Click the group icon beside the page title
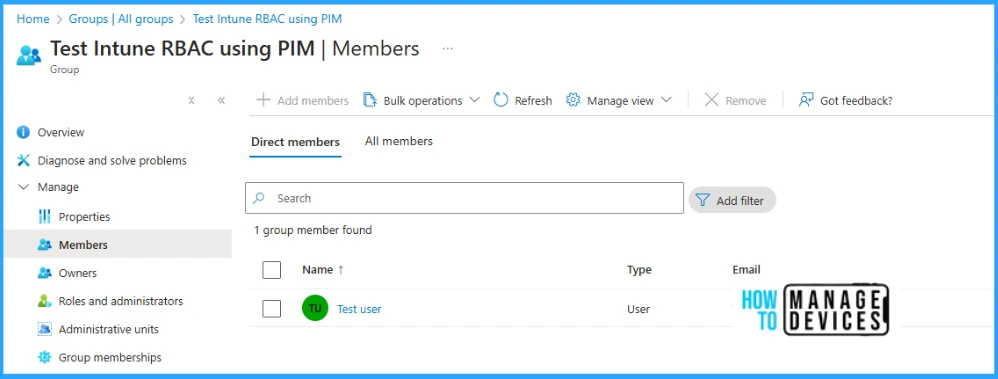This screenshot has width=998, height=379. pos(29,55)
